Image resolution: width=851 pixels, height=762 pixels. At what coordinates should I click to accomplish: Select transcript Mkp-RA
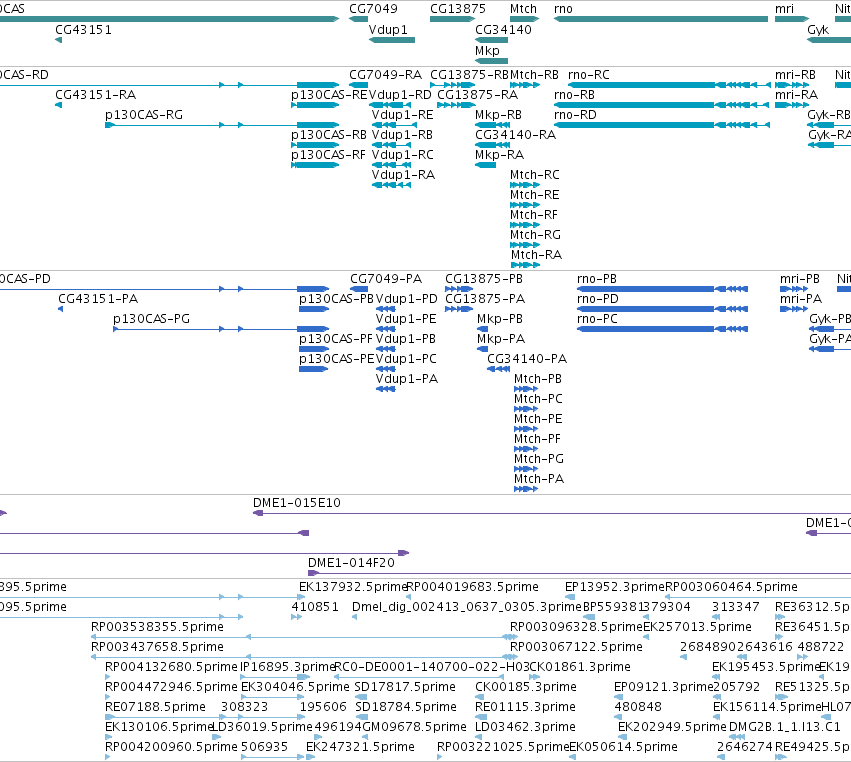(485, 165)
